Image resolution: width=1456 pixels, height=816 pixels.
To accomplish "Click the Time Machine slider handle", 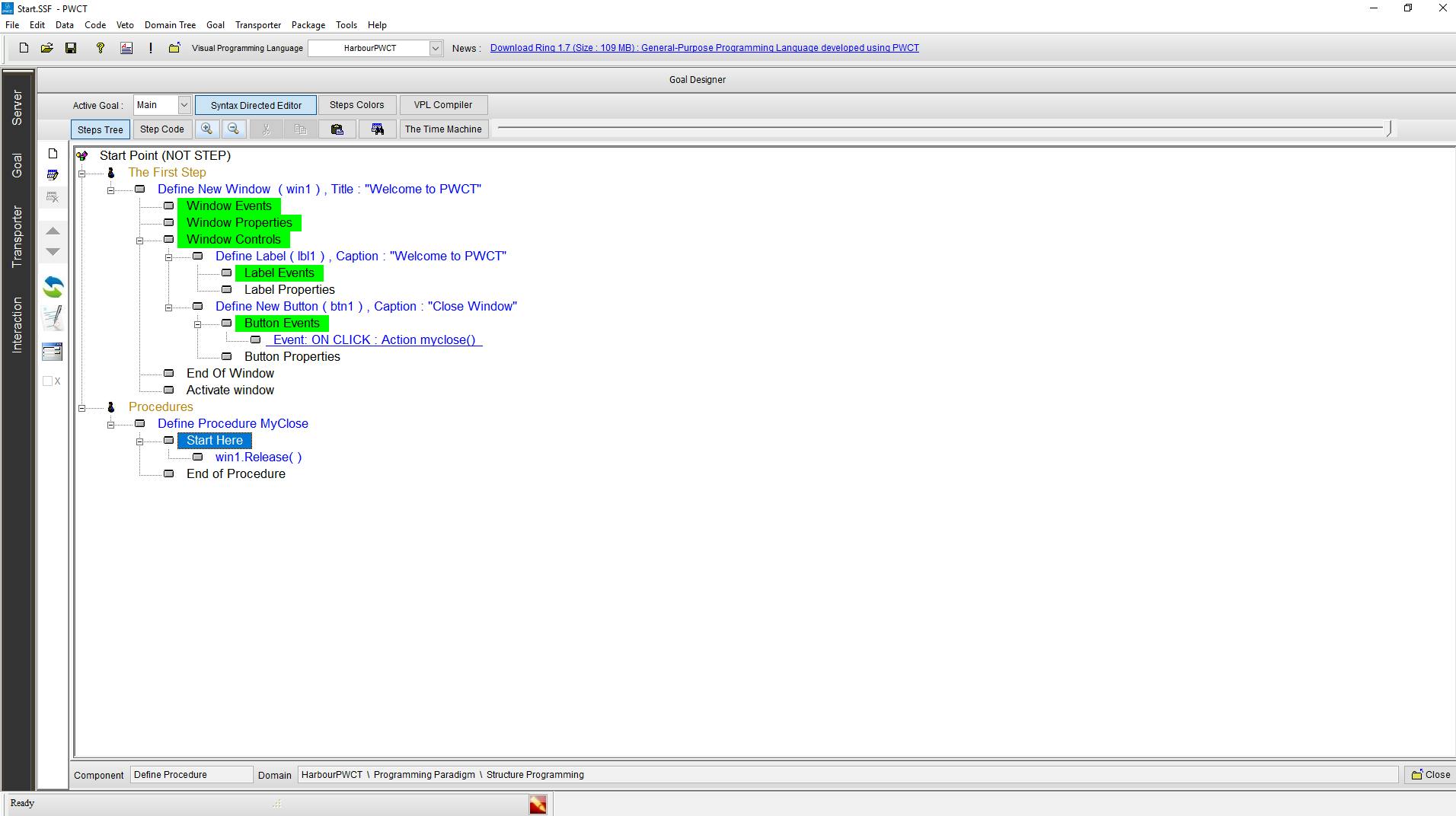I will tap(1390, 129).
